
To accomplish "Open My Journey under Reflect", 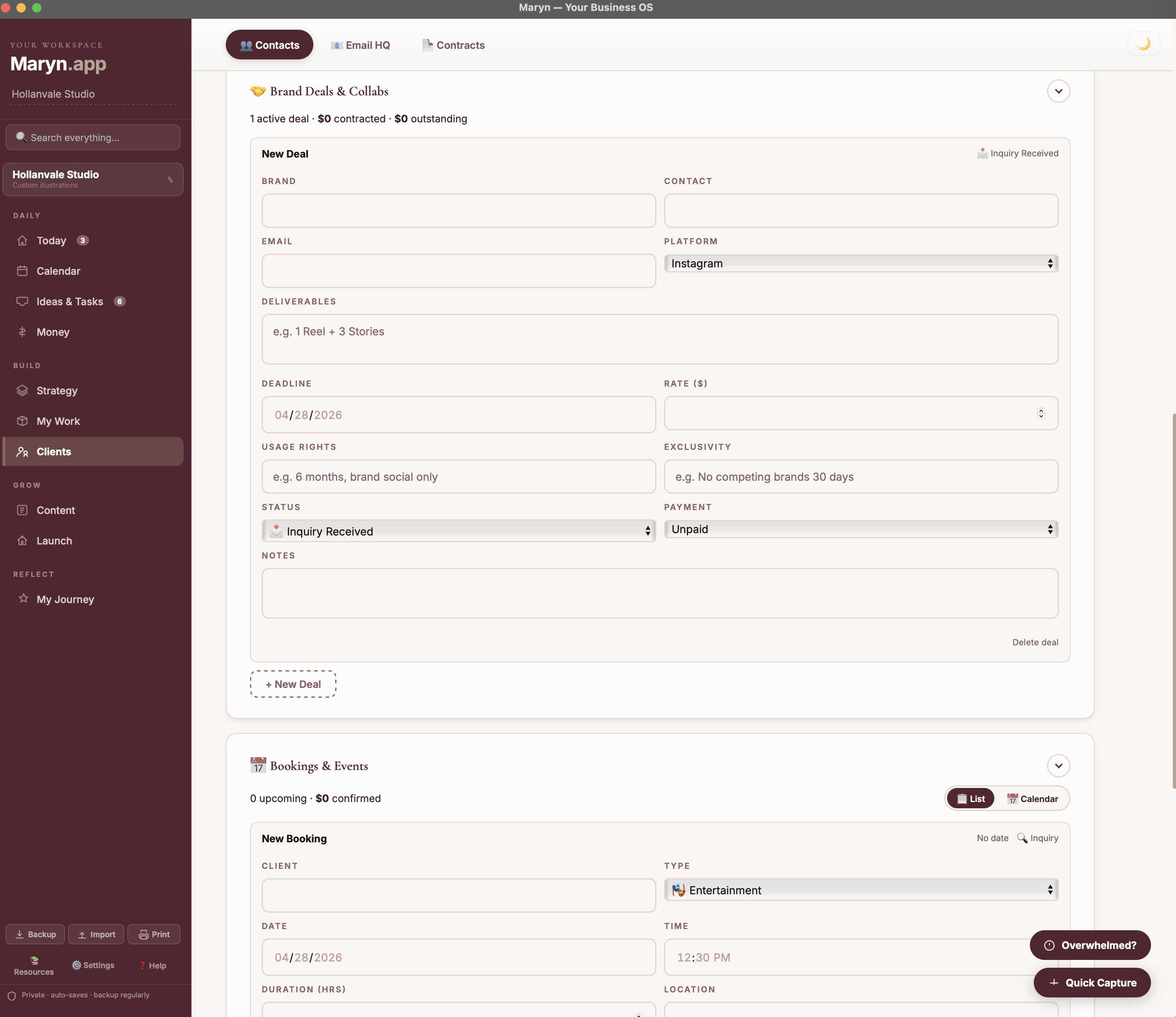I will click(65, 599).
